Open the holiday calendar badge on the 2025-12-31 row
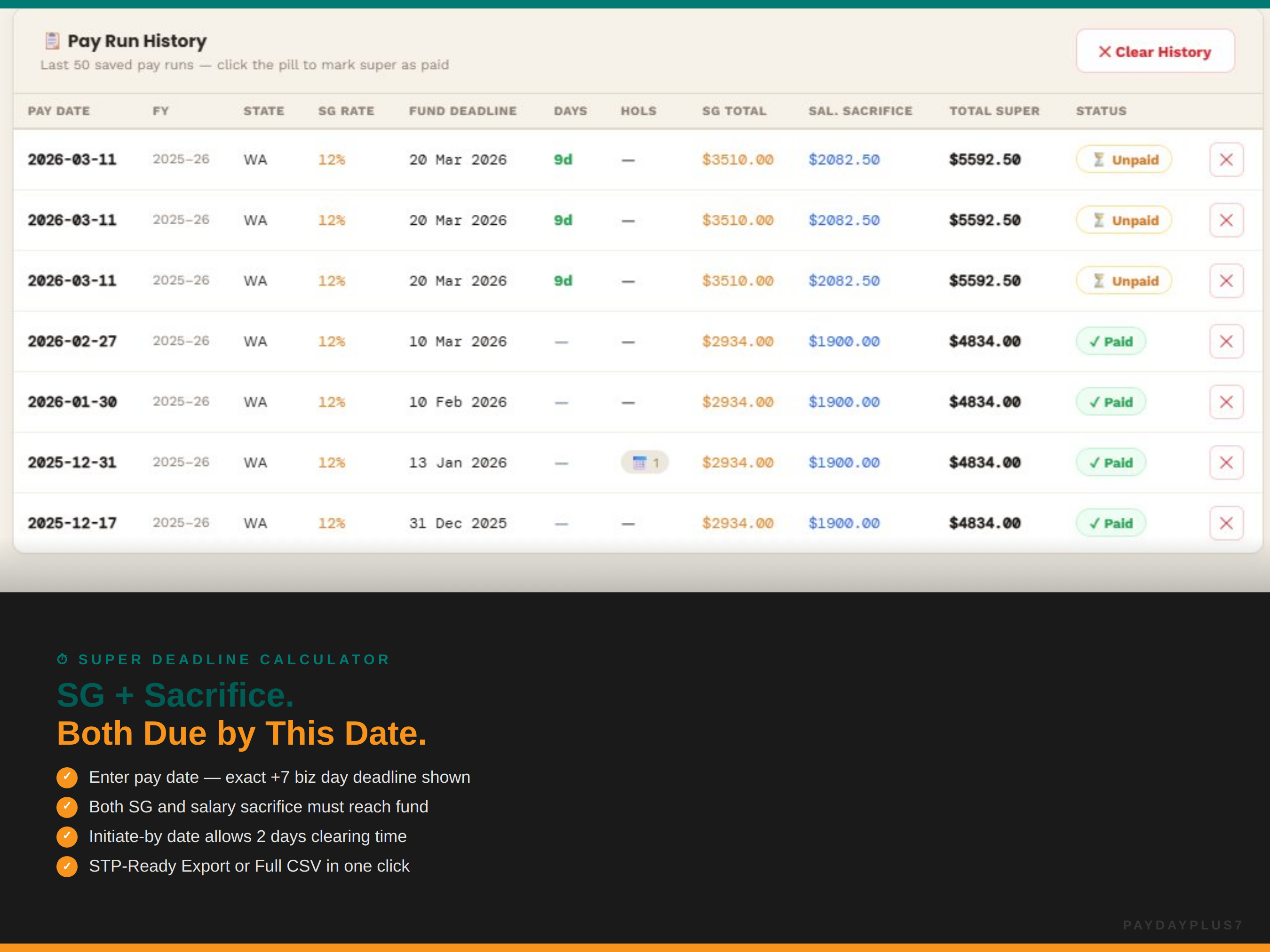 (x=644, y=462)
